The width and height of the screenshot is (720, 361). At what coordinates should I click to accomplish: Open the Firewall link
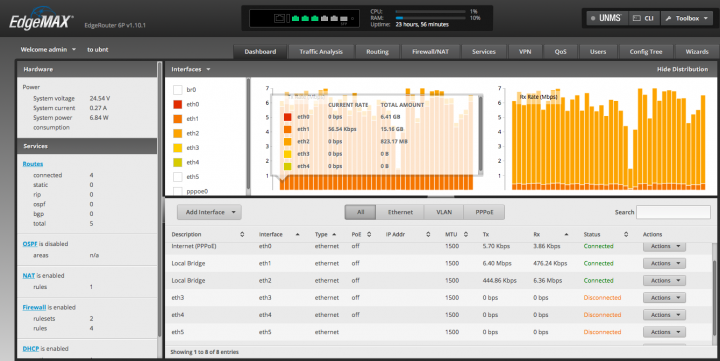(34, 307)
